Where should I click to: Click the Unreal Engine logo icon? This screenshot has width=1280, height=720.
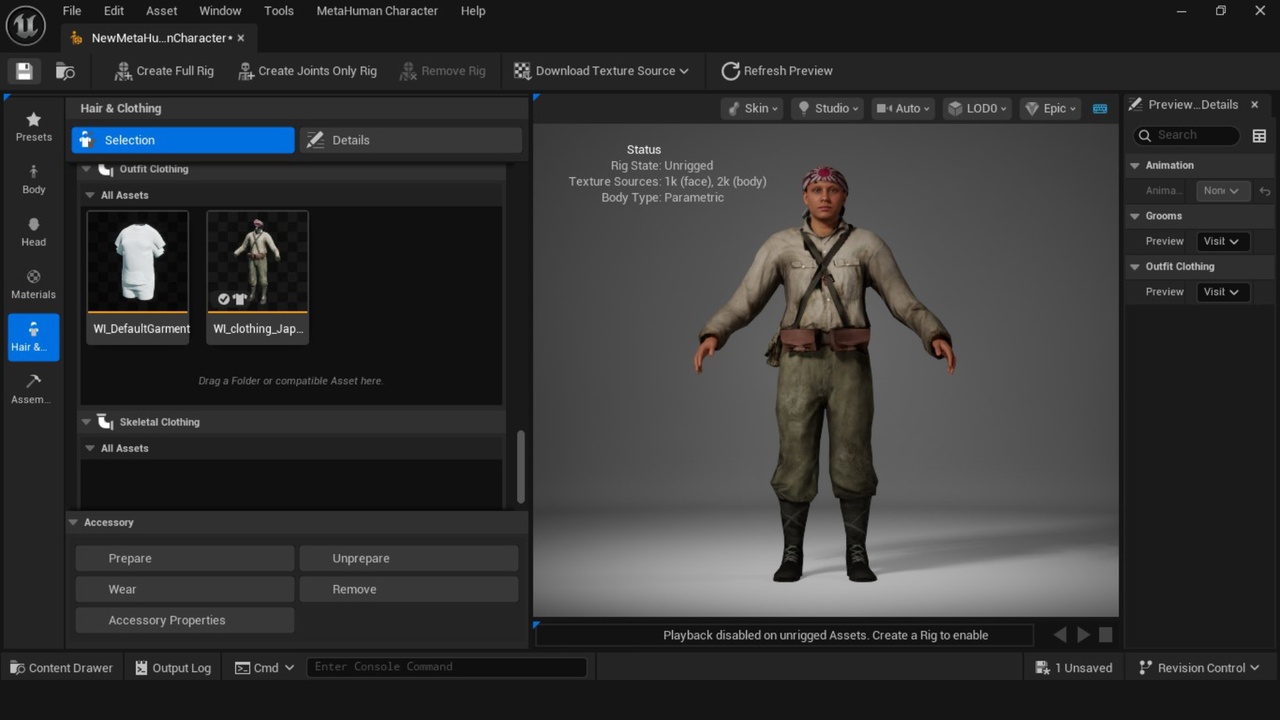(25, 25)
